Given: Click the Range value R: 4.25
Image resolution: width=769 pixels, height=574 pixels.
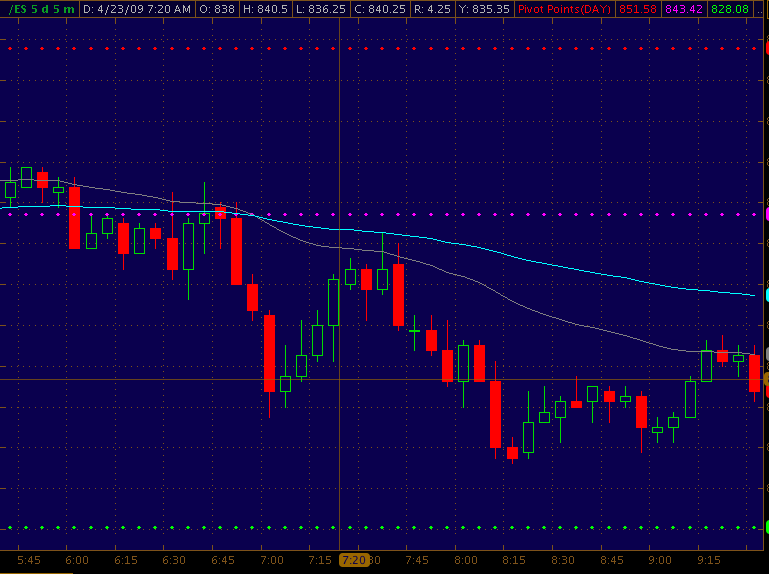Looking at the screenshot, I should (x=434, y=9).
